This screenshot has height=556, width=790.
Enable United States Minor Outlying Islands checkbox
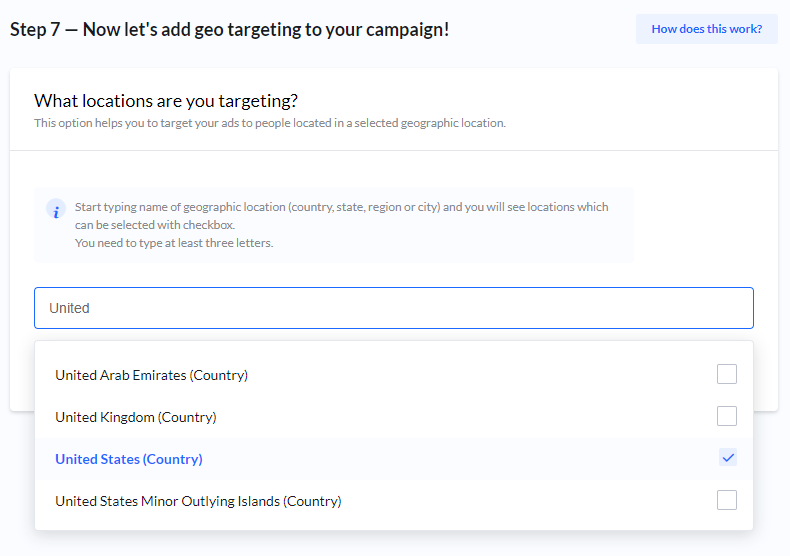click(727, 500)
